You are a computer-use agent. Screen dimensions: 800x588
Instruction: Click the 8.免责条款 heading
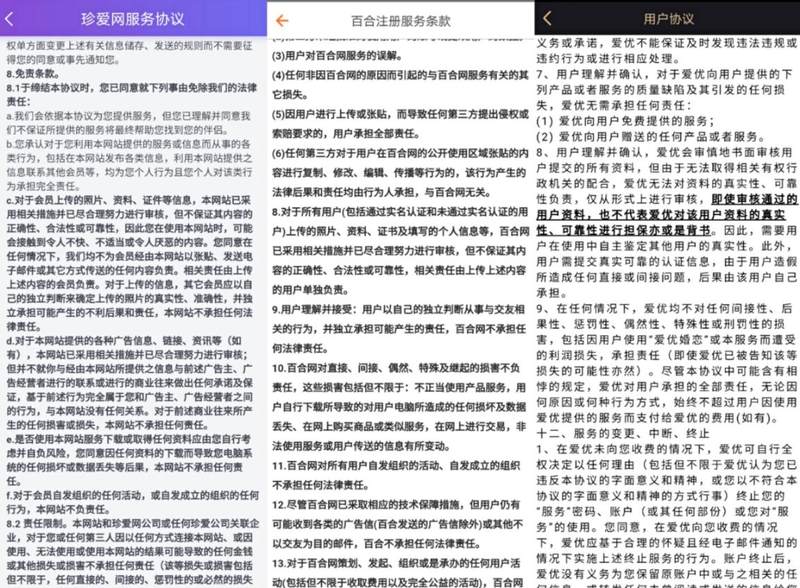coord(33,74)
